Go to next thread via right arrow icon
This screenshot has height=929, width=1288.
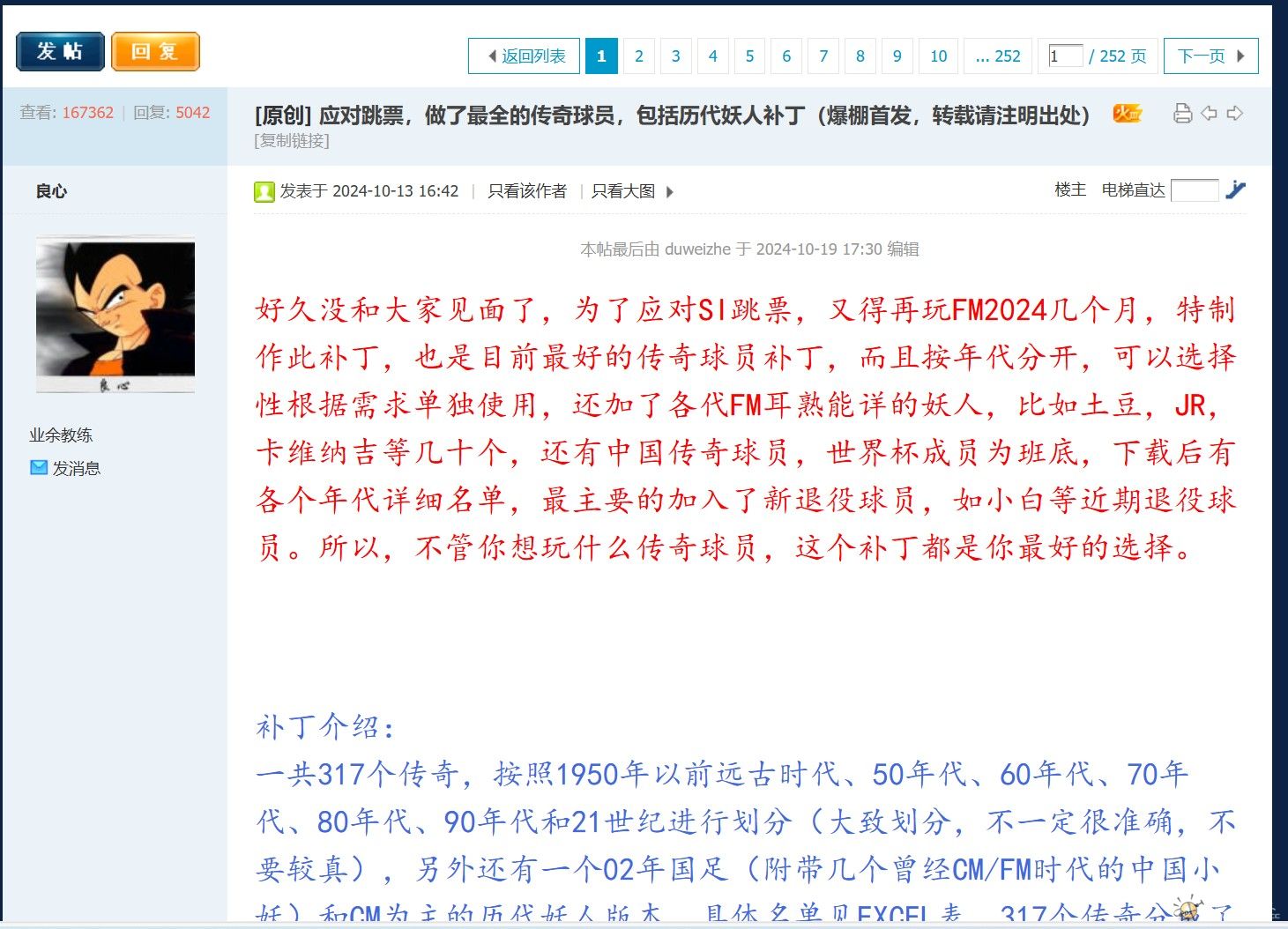tap(1235, 114)
